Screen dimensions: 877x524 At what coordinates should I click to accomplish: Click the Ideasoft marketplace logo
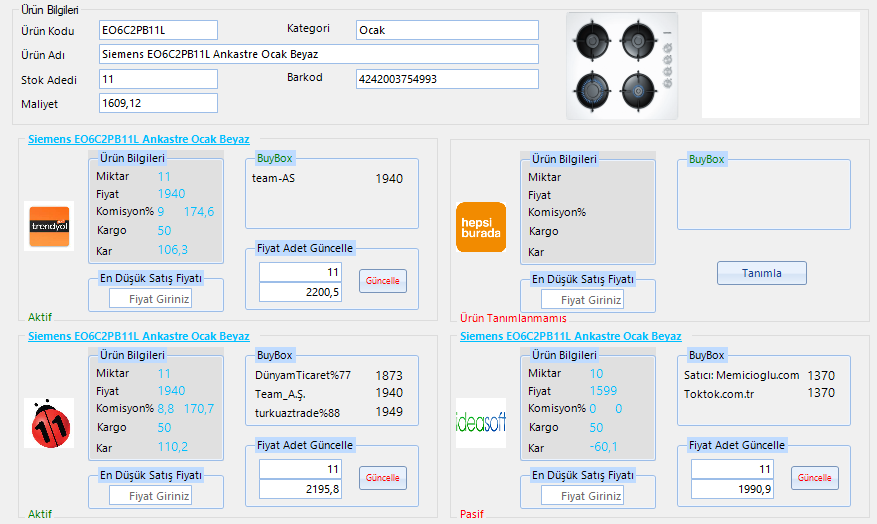pyautogui.click(x=481, y=422)
